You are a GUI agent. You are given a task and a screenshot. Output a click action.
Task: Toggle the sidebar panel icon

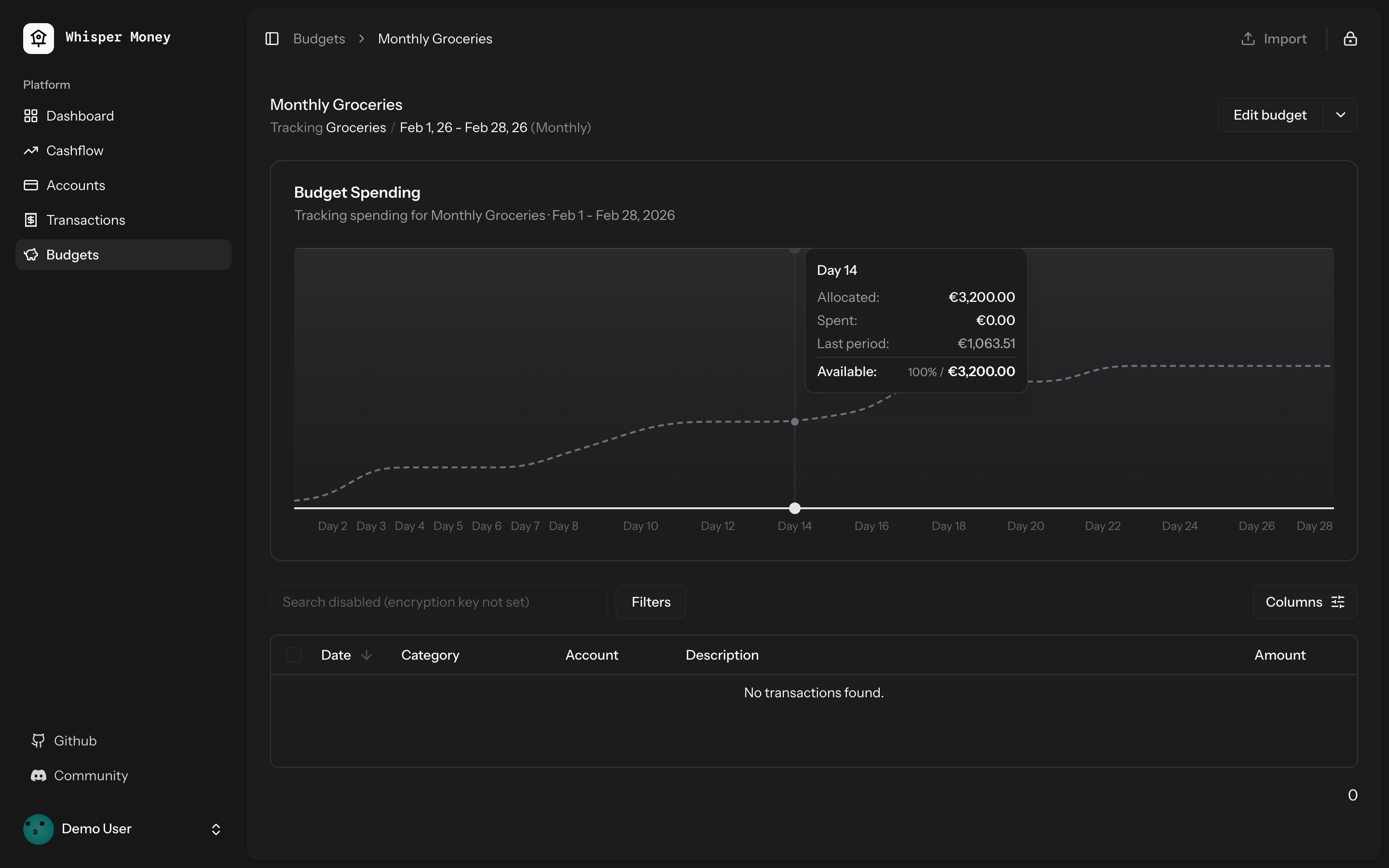[x=272, y=39]
